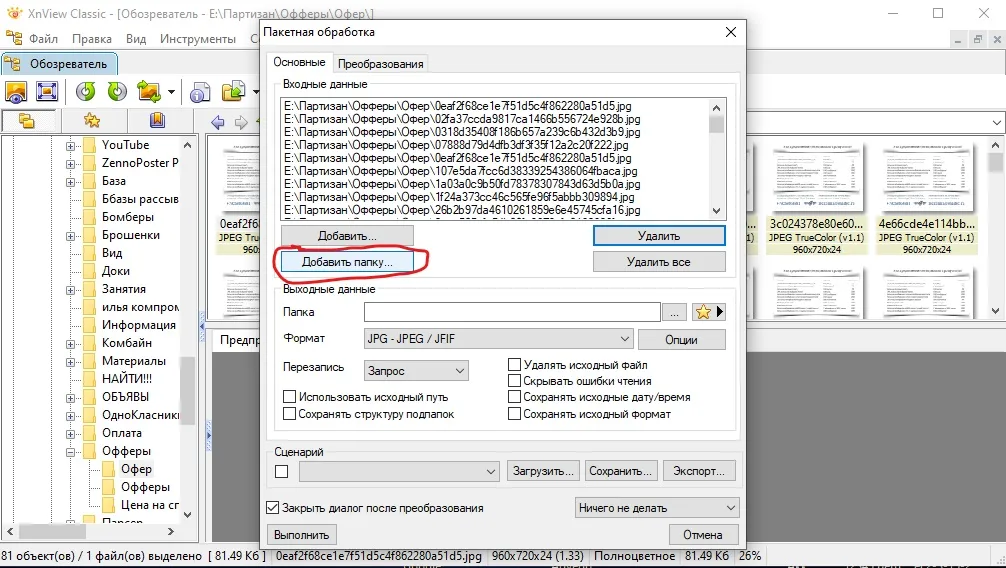Click the input file list scrollbar down arrow
This screenshot has width=1006, height=568.
pyautogui.click(x=717, y=211)
